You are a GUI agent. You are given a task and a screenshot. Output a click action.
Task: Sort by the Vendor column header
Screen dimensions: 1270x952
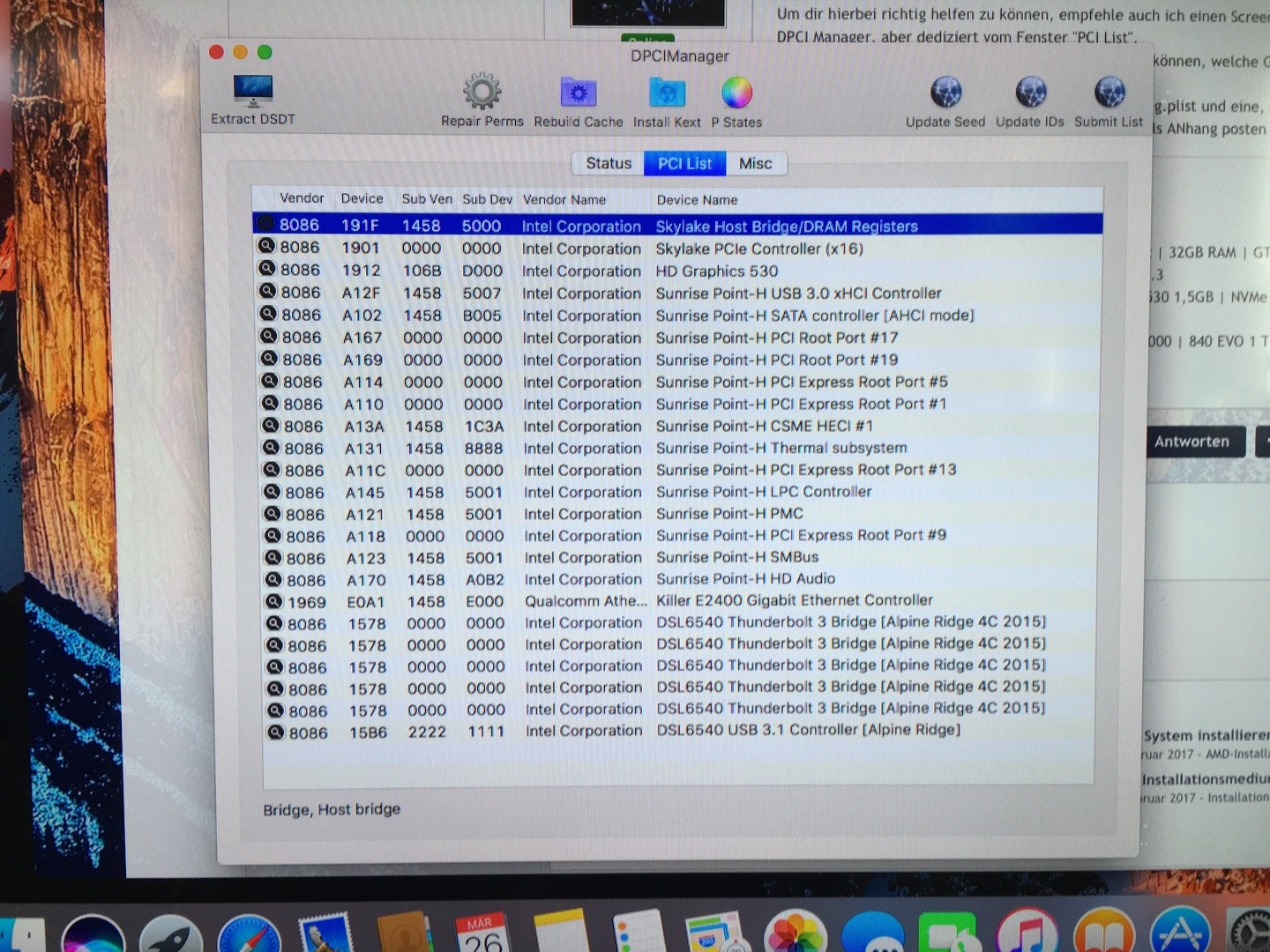click(x=302, y=198)
